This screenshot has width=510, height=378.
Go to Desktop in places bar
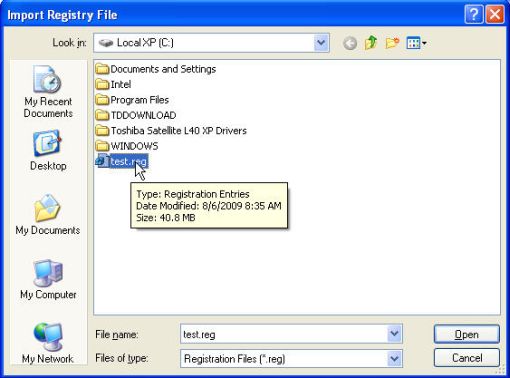click(x=48, y=151)
